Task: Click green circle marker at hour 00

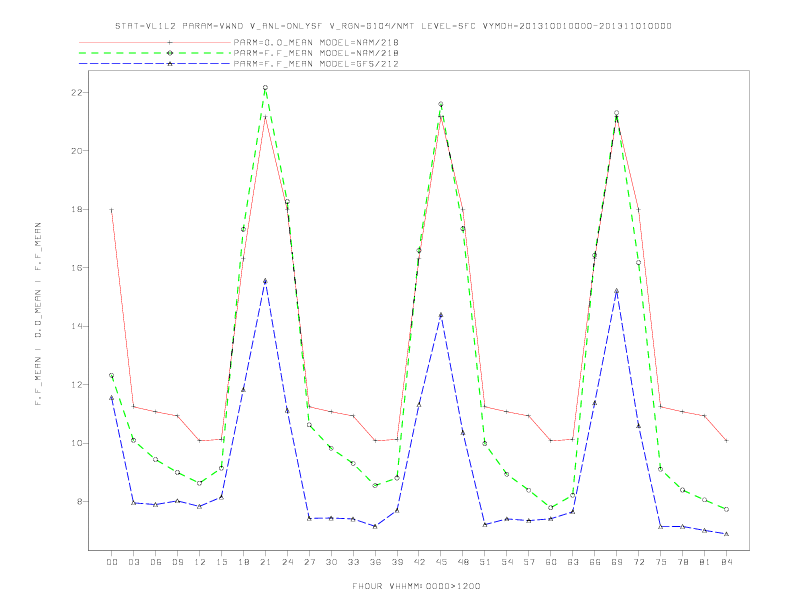Action: 112,376
